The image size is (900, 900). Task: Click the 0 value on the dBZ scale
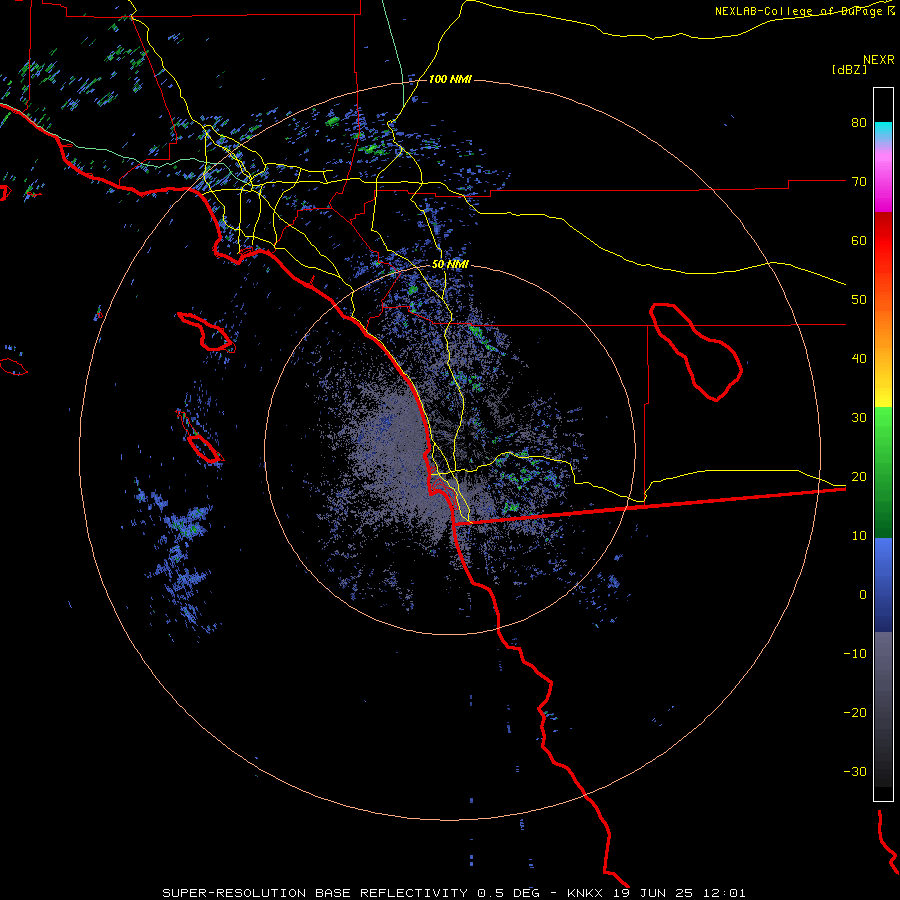tap(863, 595)
